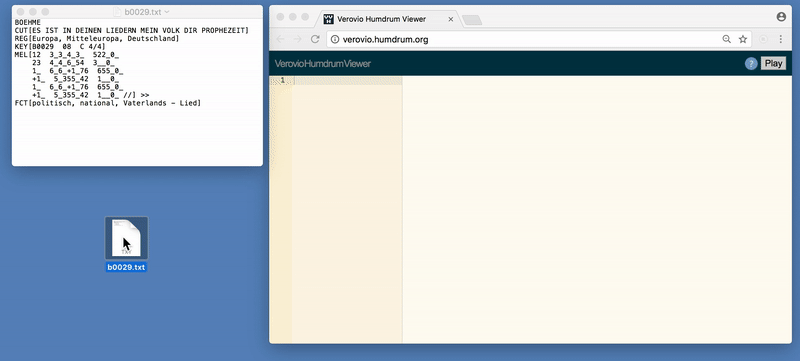The image size is (800, 361).
Task: Open the help question mark icon
Action: tap(751, 63)
